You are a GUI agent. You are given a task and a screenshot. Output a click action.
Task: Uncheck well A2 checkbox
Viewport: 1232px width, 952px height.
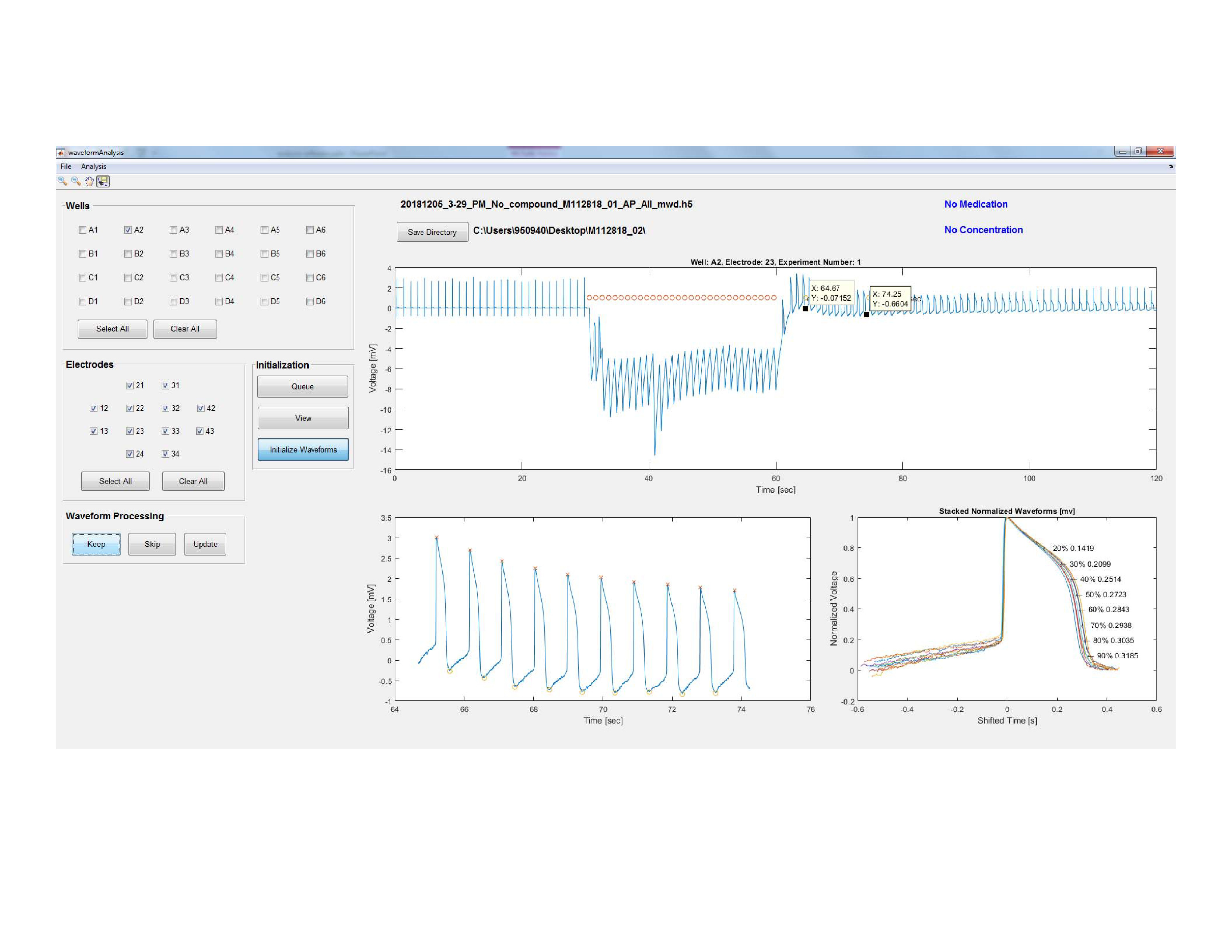pos(128,230)
